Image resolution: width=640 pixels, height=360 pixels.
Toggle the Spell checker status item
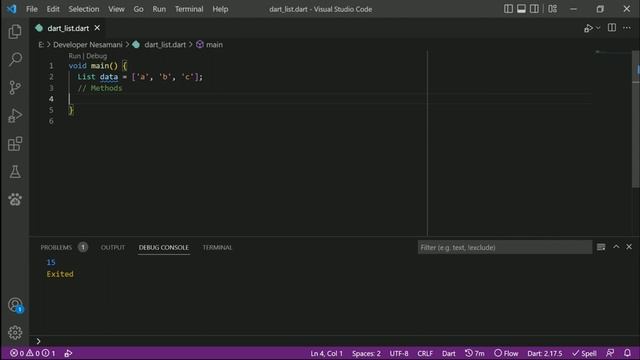pos(584,353)
